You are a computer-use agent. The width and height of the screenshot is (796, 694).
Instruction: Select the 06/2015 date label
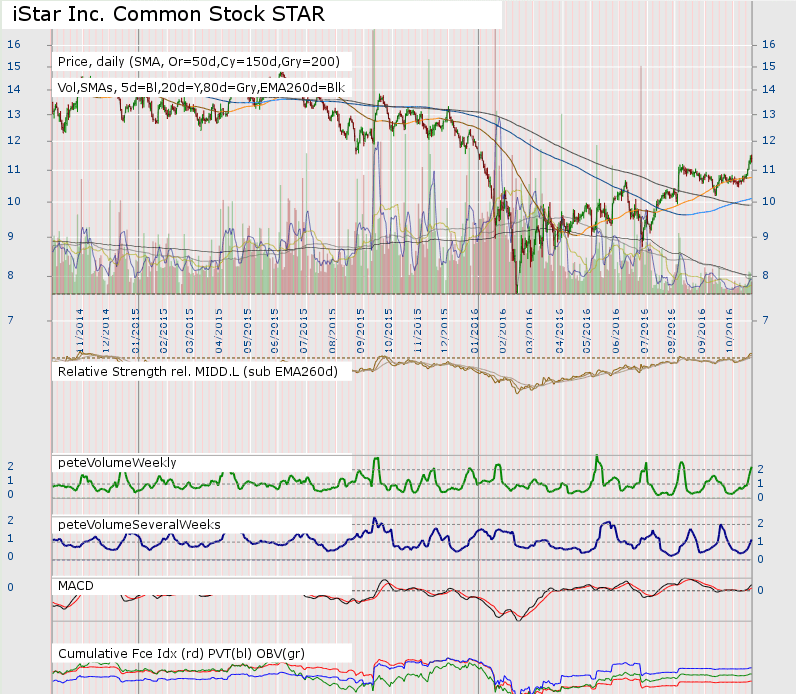pyautogui.click(x=275, y=331)
